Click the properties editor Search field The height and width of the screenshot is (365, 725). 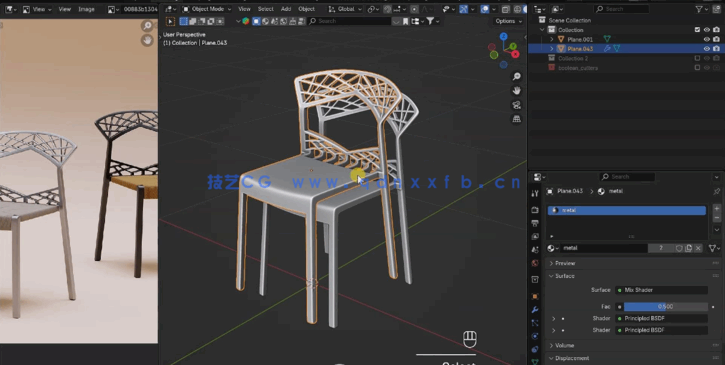(x=627, y=177)
